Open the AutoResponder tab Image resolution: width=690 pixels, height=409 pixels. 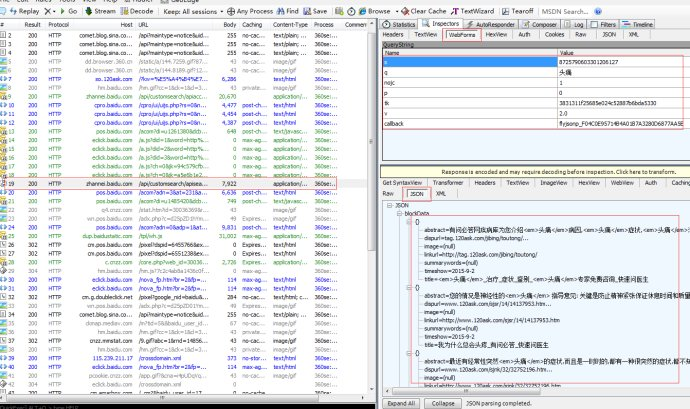pos(490,24)
